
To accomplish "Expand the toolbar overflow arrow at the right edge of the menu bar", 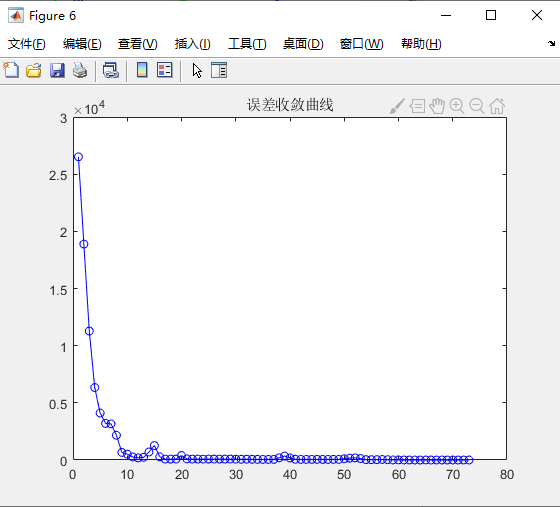I will coord(551,44).
